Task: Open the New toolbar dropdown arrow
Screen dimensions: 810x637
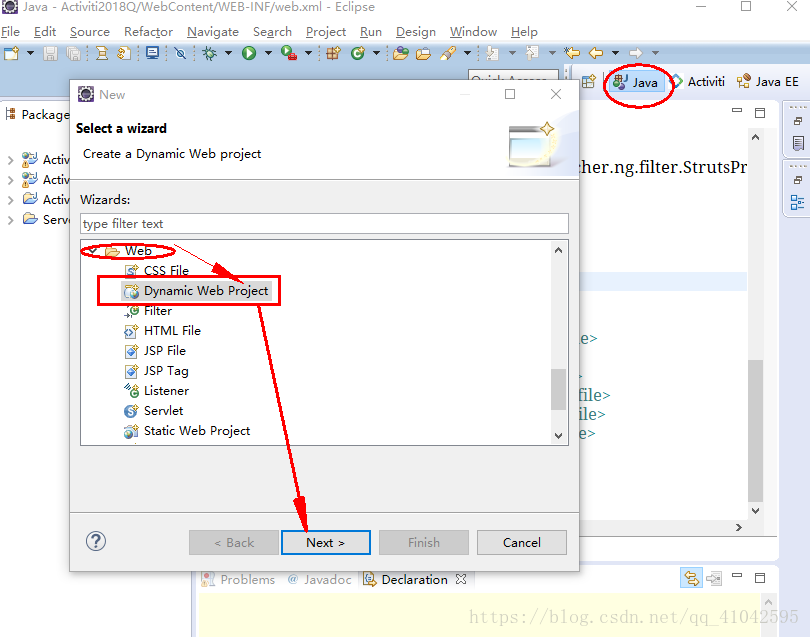Action: click(30, 53)
